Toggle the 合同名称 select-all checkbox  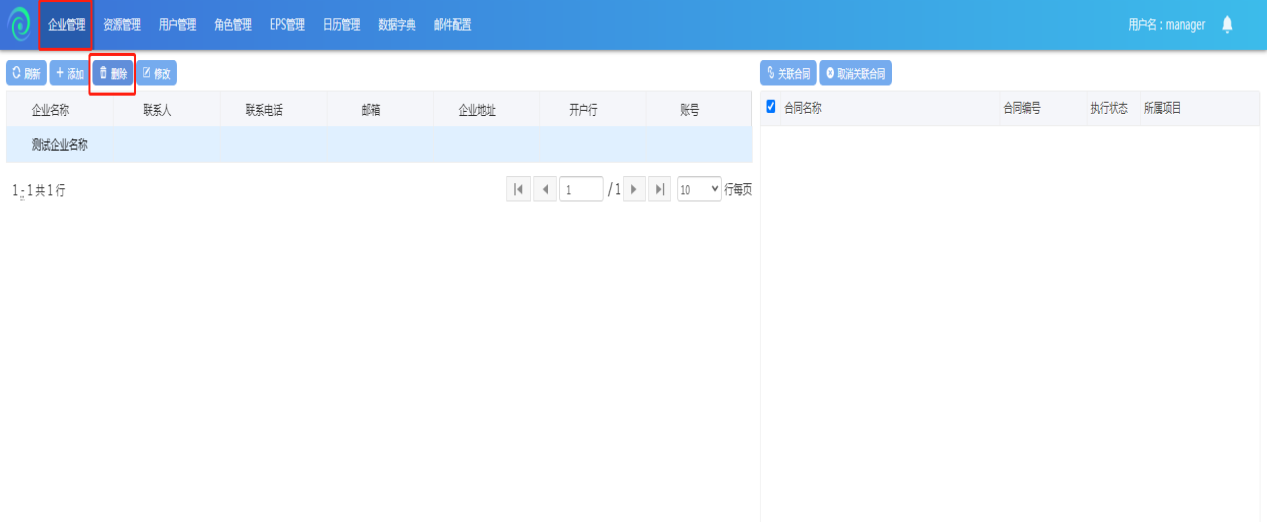click(x=771, y=107)
